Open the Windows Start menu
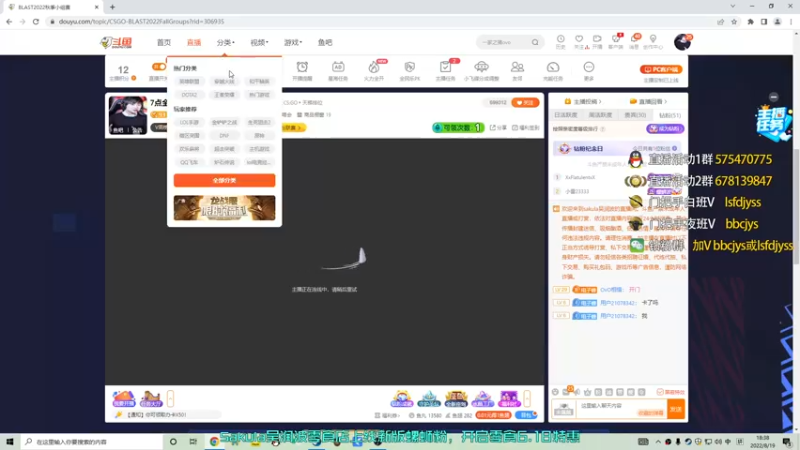 coord(9,441)
